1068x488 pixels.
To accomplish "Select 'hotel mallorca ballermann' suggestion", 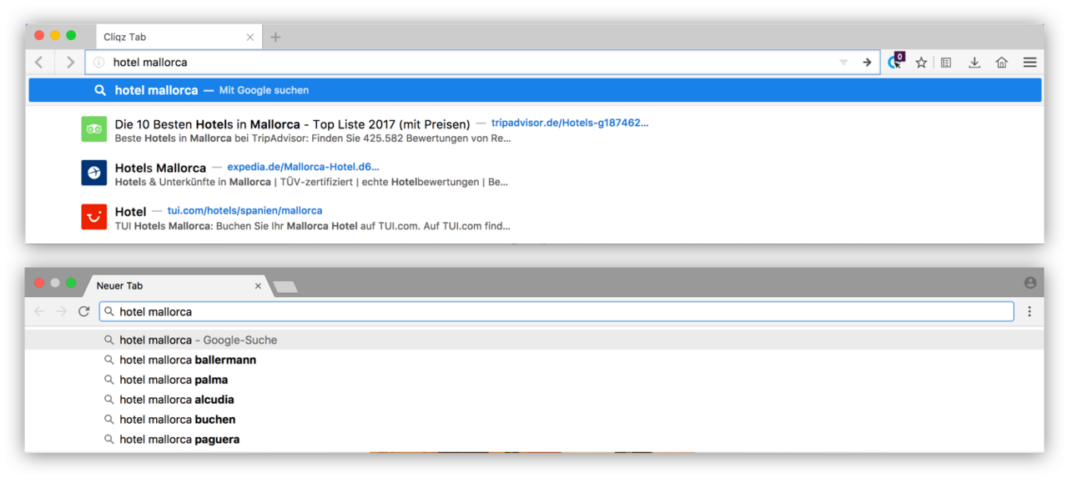I will pyautogui.click(x=535, y=360).
